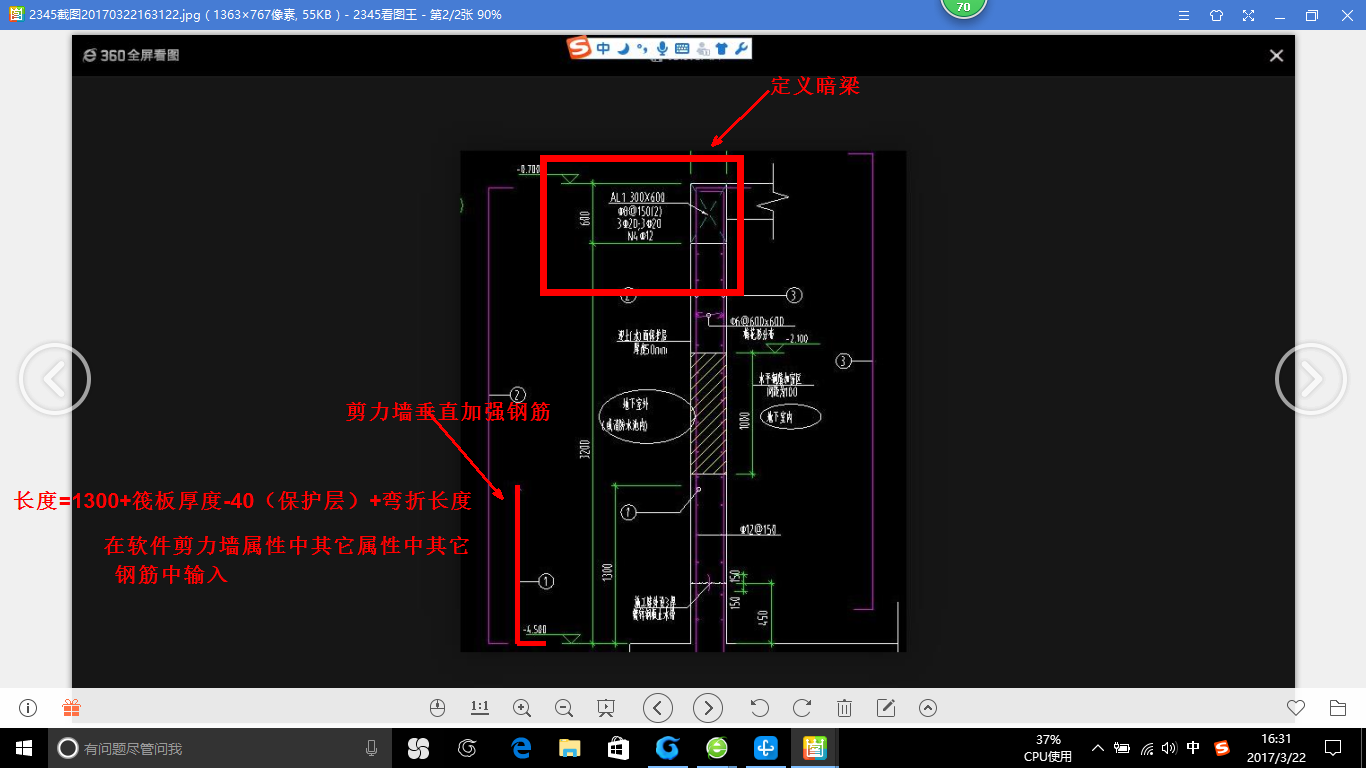Click green 70 score badge
The height and width of the screenshot is (768, 1366).
(964, 7)
